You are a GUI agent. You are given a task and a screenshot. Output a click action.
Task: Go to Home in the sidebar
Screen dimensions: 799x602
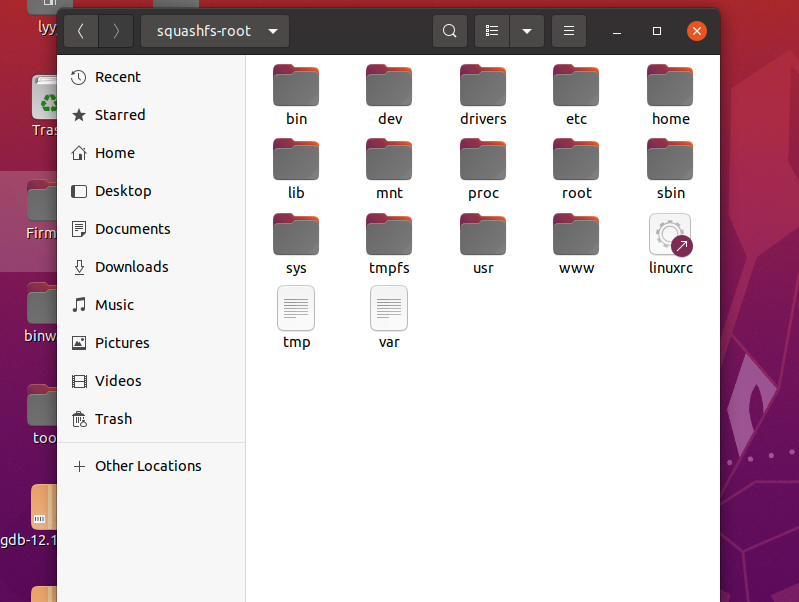click(x=151, y=153)
